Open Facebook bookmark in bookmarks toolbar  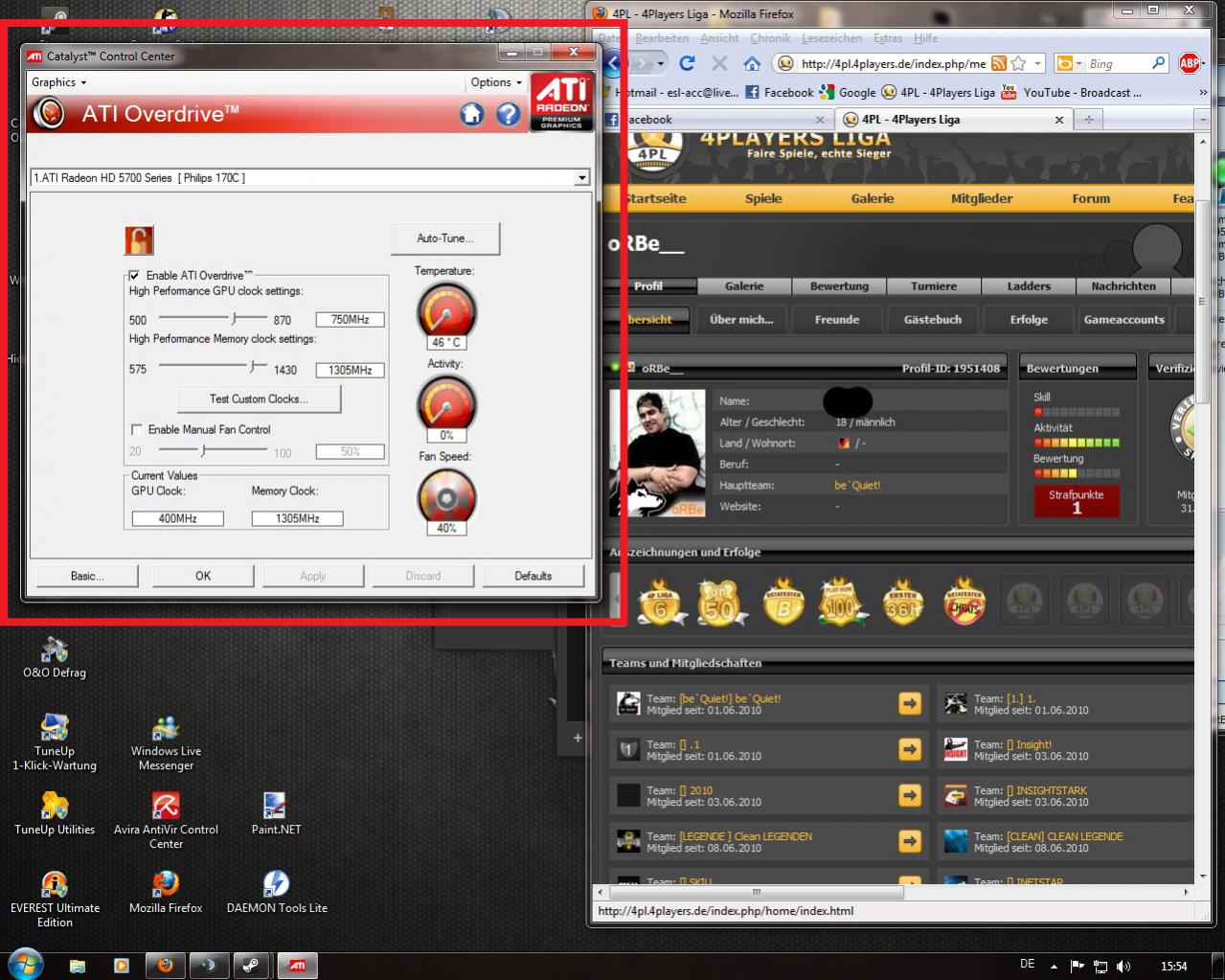(780, 93)
